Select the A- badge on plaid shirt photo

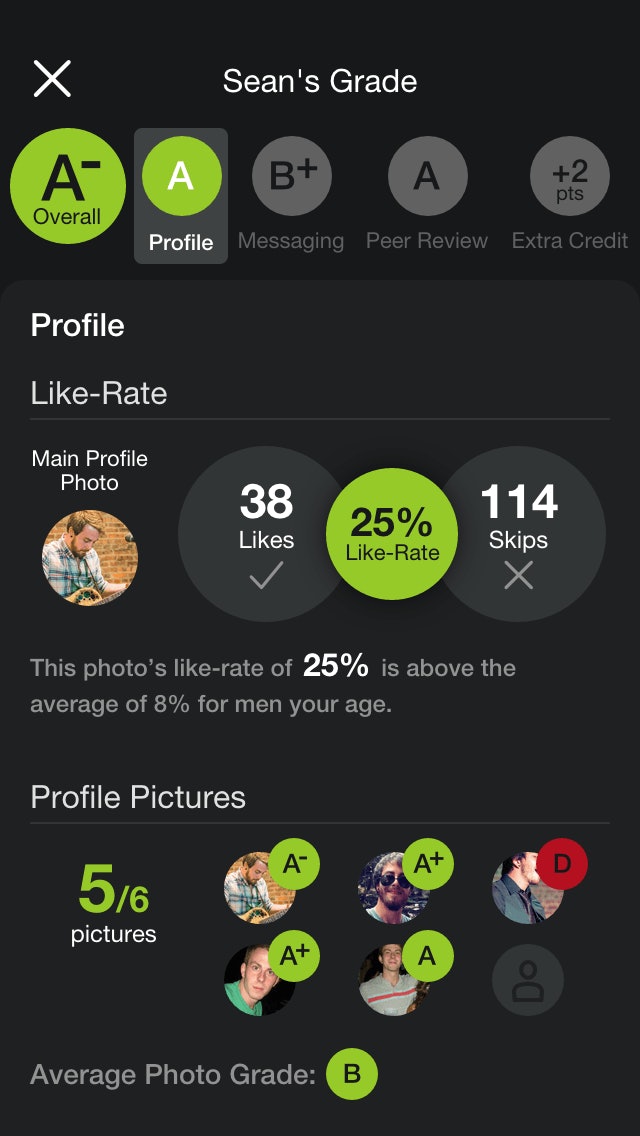click(x=294, y=863)
